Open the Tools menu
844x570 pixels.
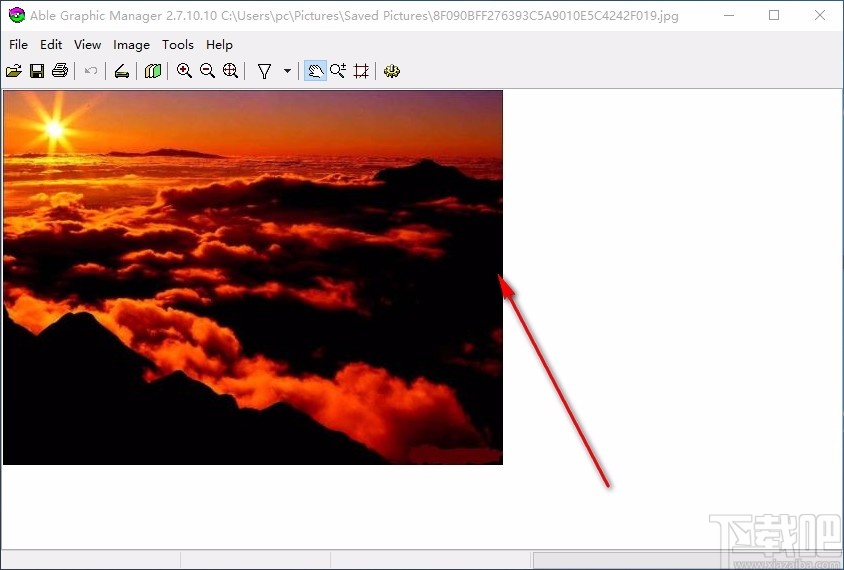pos(178,45)
